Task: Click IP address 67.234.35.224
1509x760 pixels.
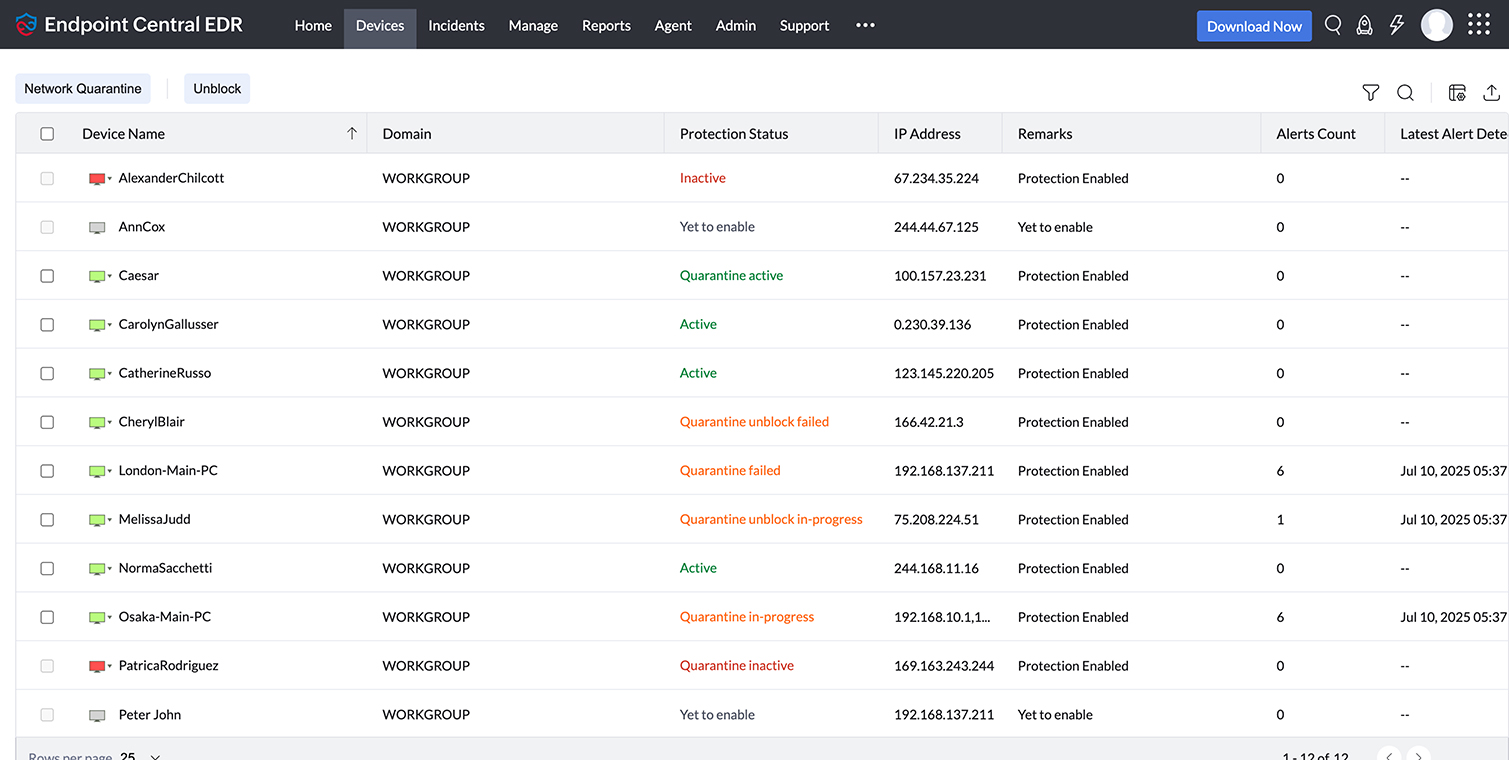Action: pyautogui.click(x=936, y=178)
